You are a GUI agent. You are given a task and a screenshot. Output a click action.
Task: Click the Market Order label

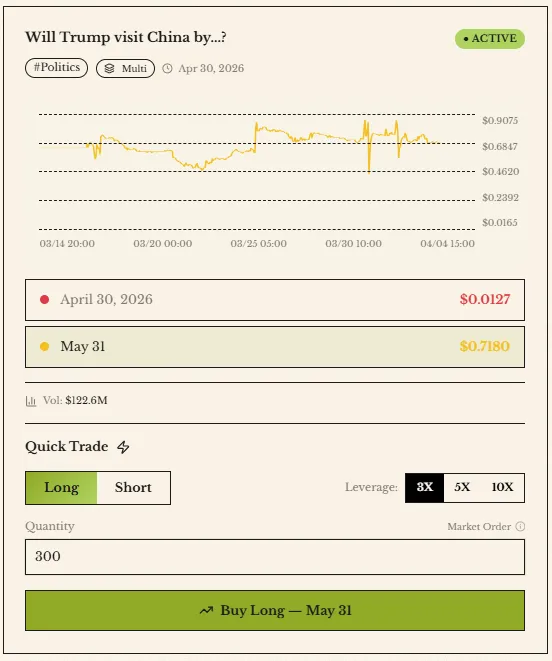(x=479, y=527)
